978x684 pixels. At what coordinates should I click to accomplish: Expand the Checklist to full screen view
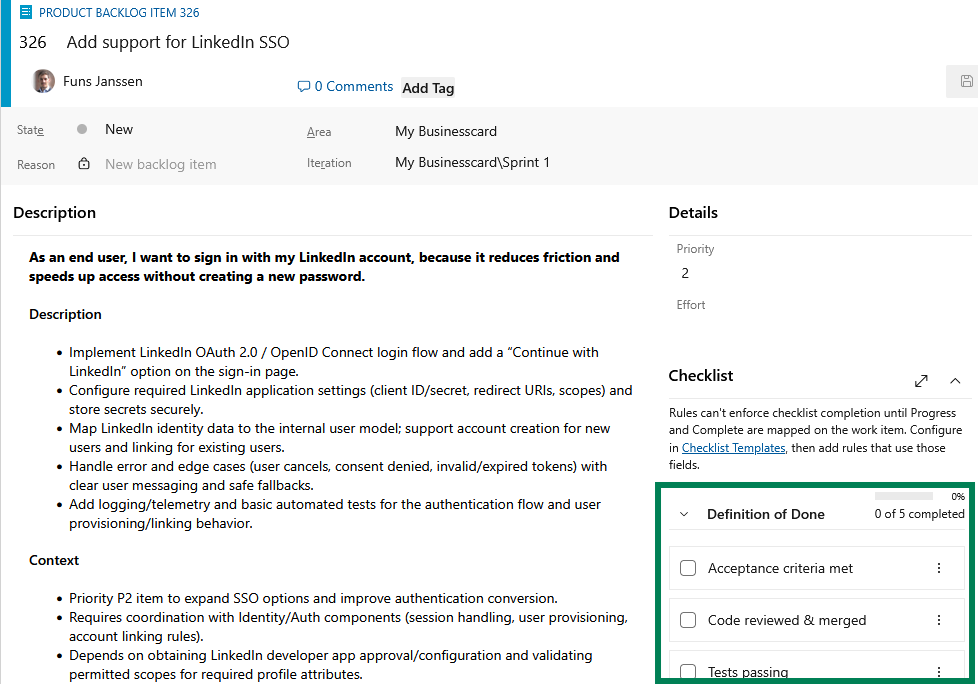(921, 381)
